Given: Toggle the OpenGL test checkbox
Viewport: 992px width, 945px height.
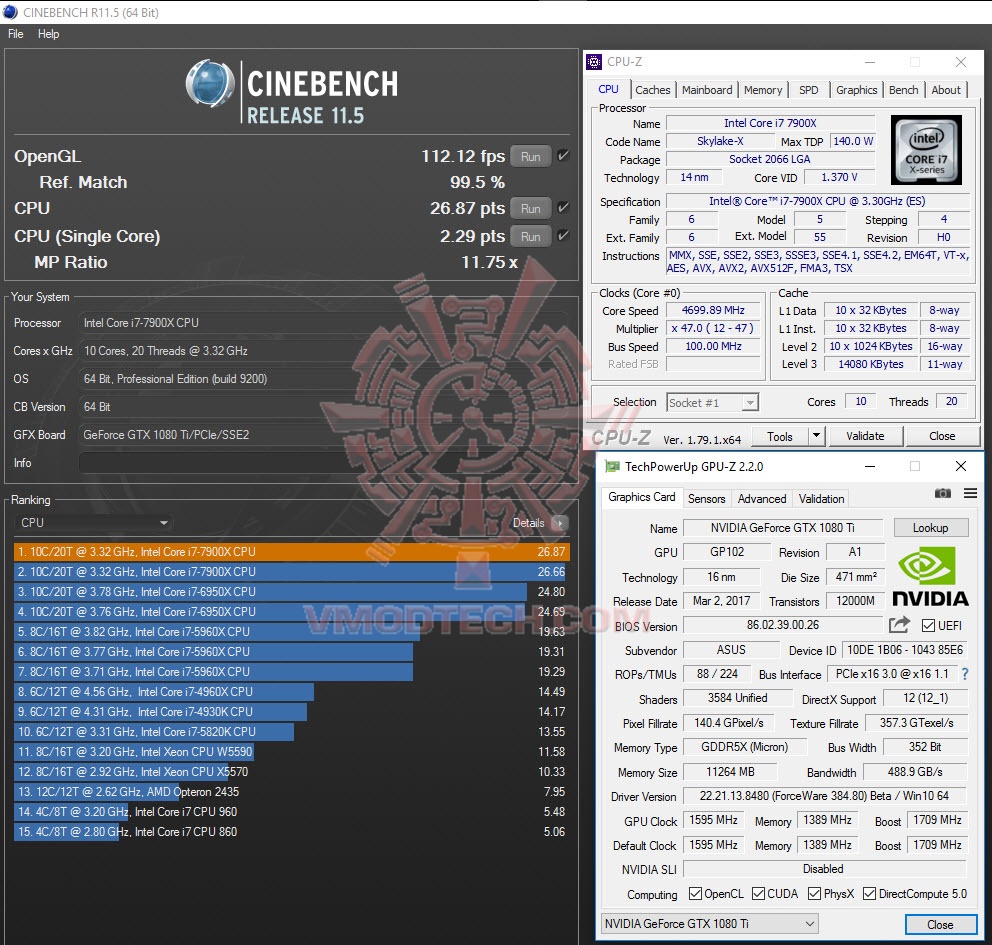Looking at the screenshot, I should (x=563, y=155).
